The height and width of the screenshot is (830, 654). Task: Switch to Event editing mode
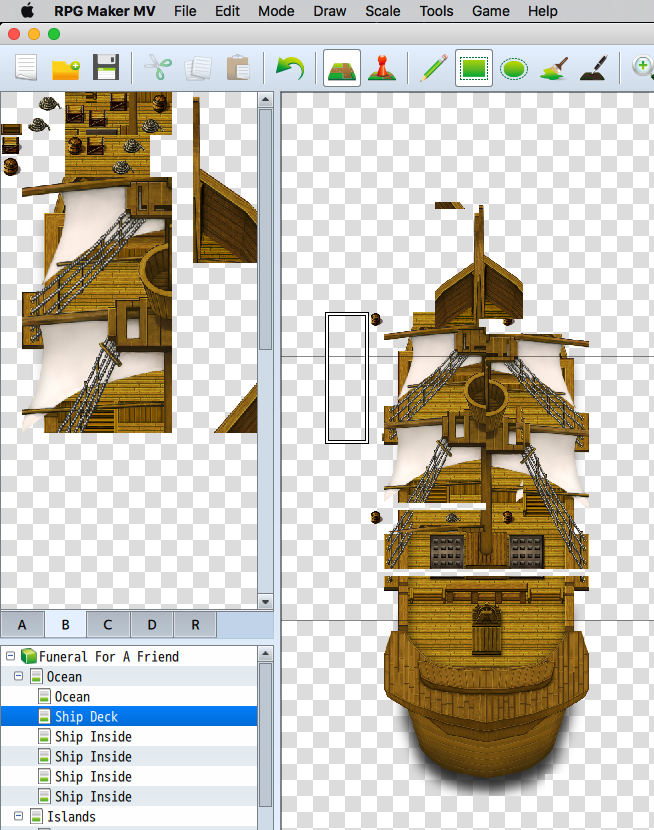382,68
